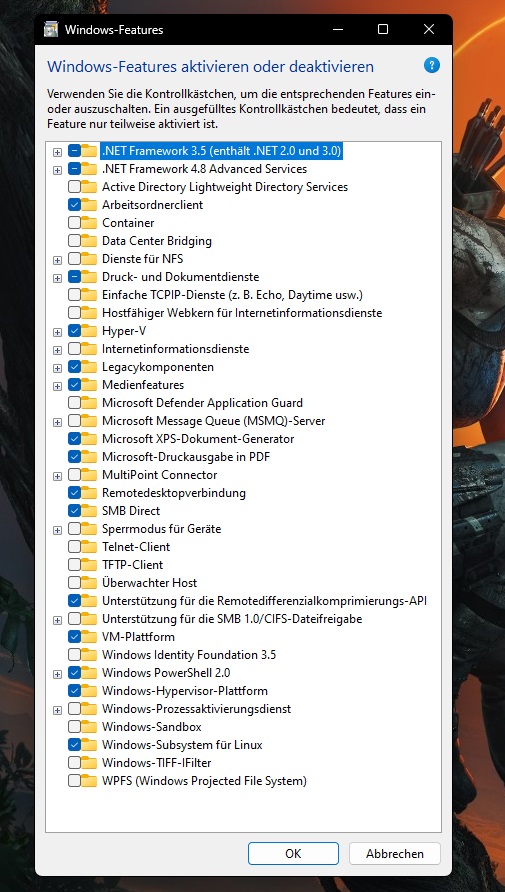Uncheck Remotedesktopverbindung checkbox

tap(74, 493)
